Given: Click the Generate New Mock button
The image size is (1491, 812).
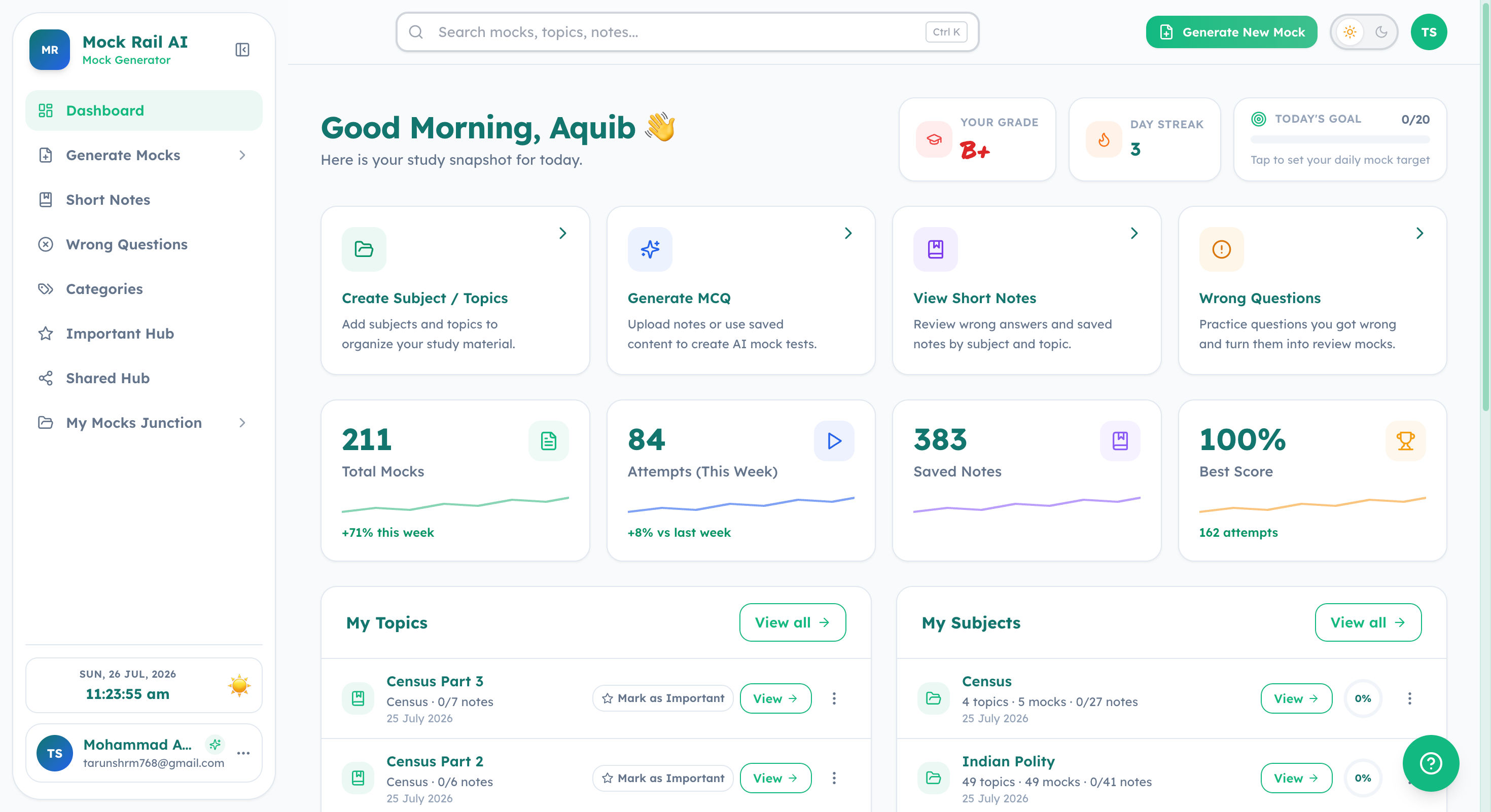Looking at the screenshot, I should point(1231,32).
